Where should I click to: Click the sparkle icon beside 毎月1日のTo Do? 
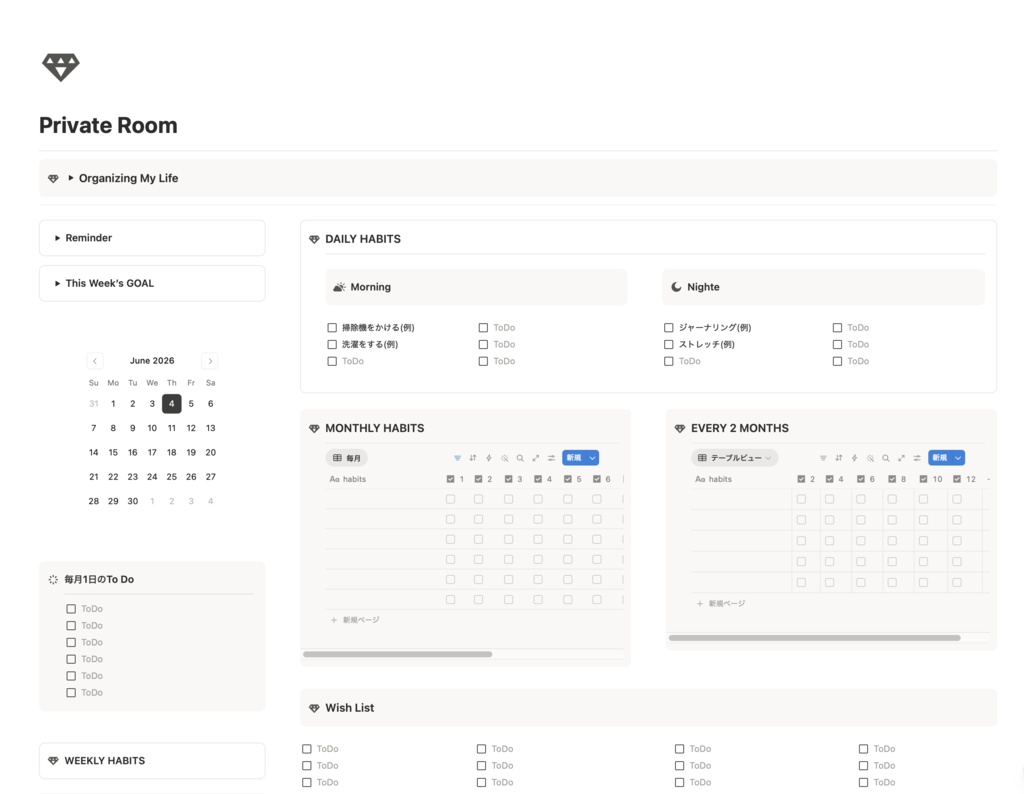(53, 579)
